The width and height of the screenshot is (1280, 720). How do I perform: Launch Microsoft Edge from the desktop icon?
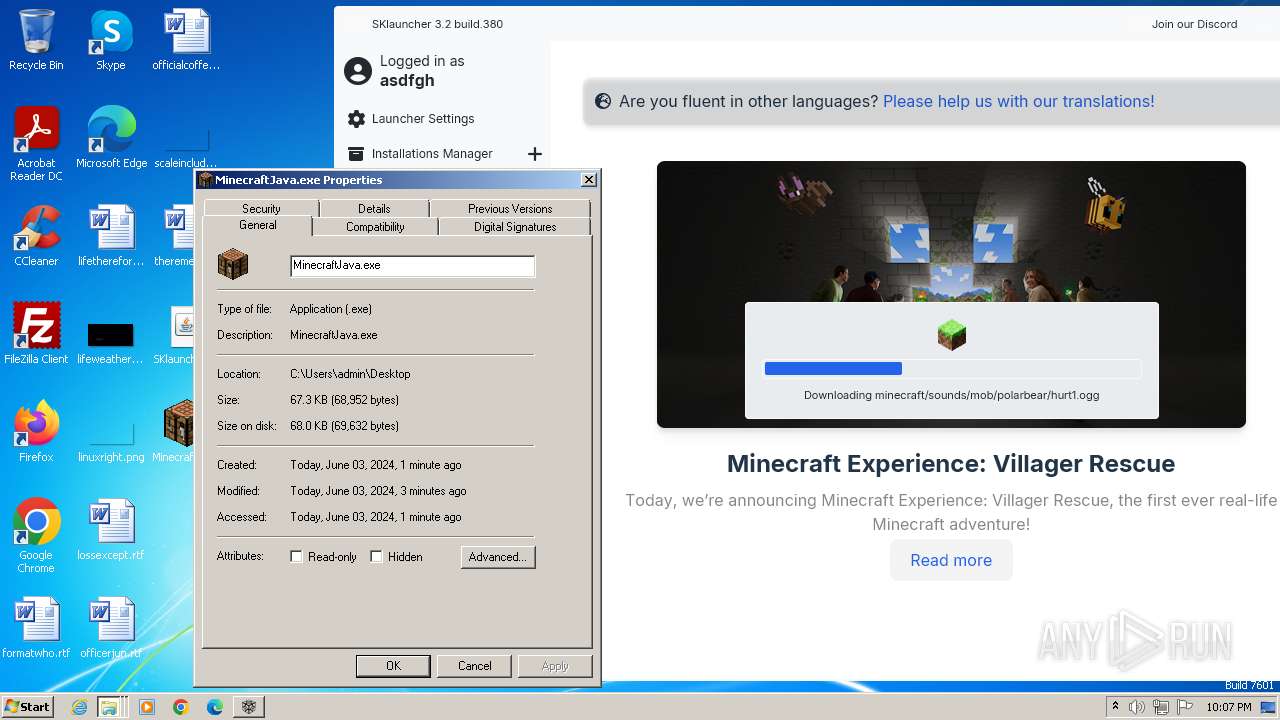[111, 138]
